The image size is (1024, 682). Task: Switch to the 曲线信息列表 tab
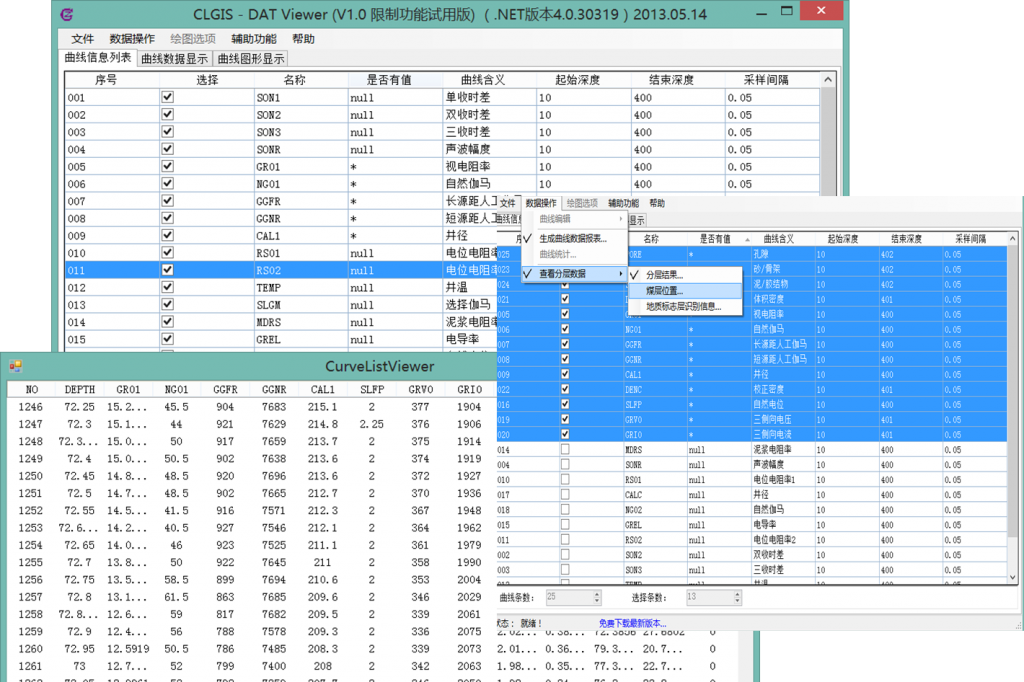[x=98, y=57]
